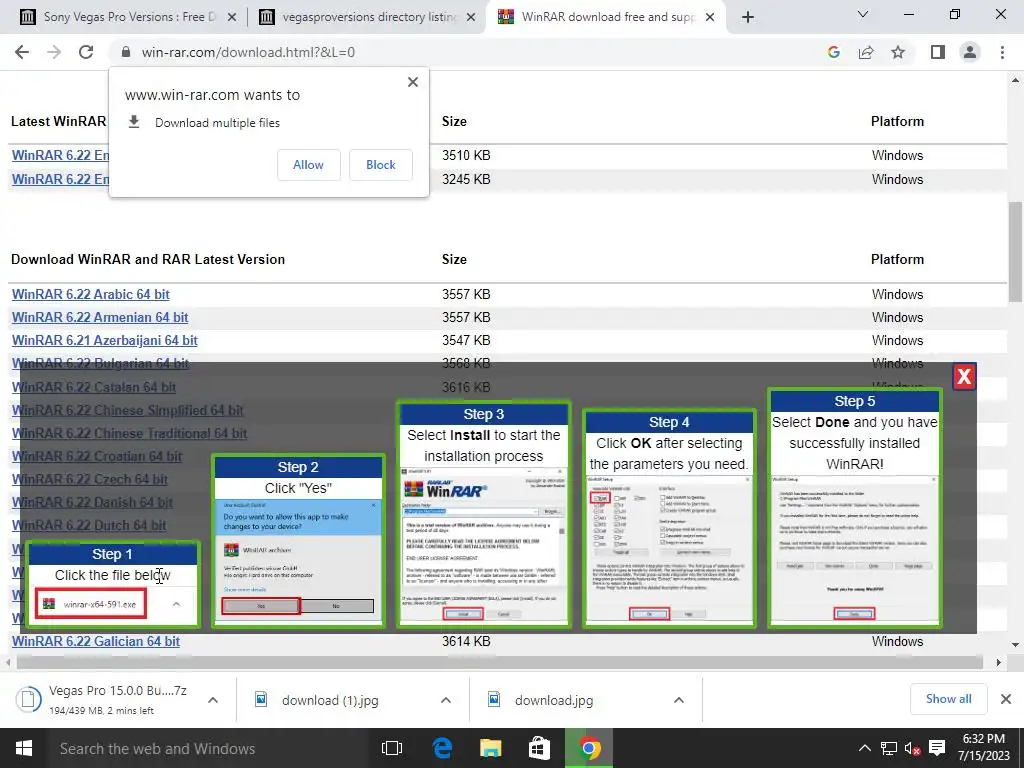Close the vegasproversions directory listing tab
The image size is (1024, 768).
point(471,17)
